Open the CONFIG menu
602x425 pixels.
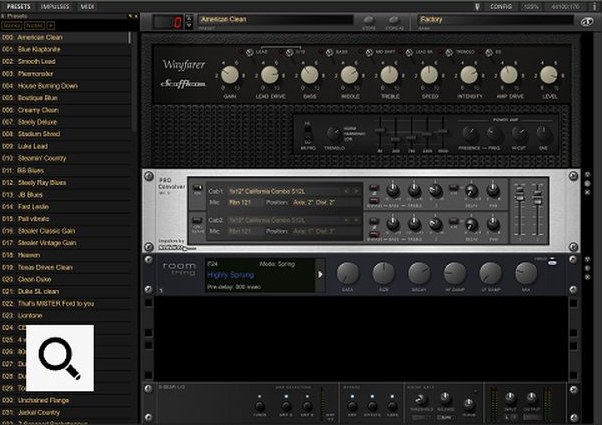click(501, 6)
